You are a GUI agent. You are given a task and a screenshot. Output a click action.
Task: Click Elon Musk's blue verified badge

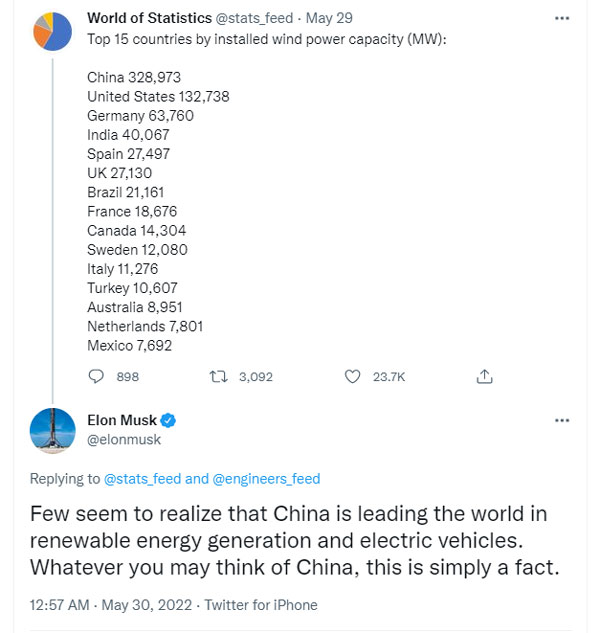pyautogui.click(x=170, y=421)
